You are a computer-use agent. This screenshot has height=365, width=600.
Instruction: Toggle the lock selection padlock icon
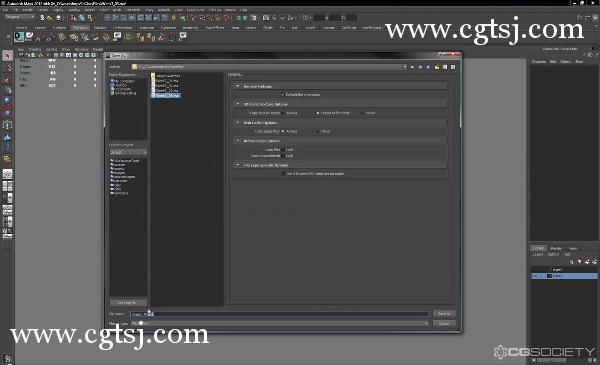(173, 18)
